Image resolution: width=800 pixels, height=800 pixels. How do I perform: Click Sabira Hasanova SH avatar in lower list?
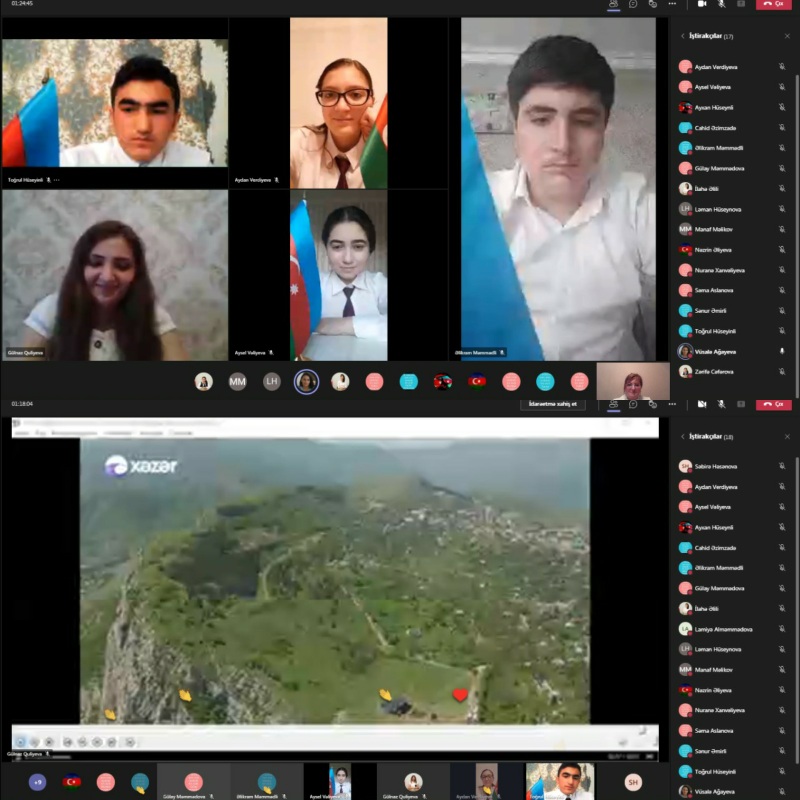685,466
